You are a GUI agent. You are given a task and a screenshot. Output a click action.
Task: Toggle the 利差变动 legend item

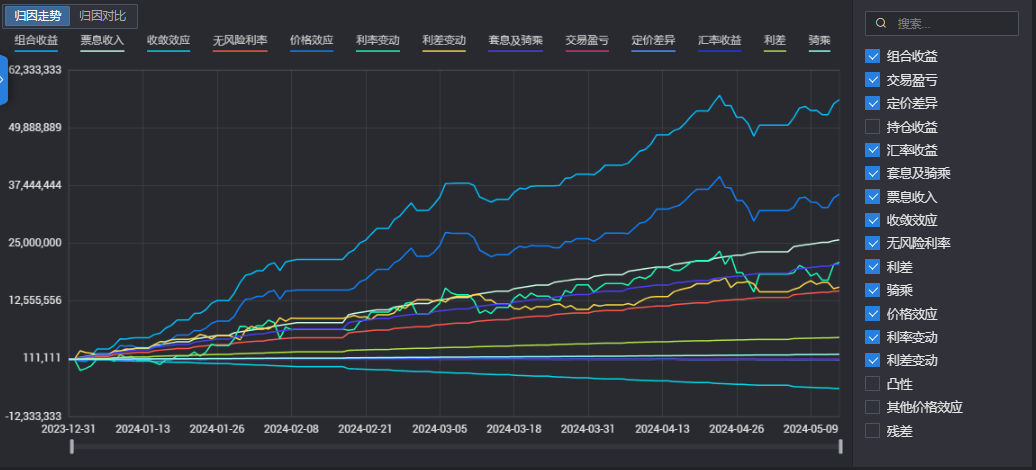(443, 40)
